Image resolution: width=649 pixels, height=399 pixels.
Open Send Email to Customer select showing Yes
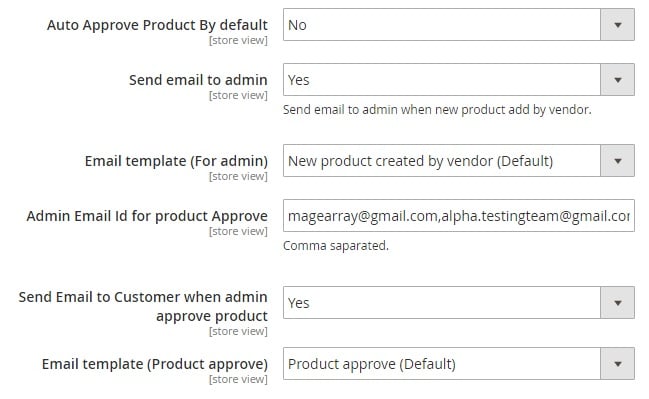459,303
